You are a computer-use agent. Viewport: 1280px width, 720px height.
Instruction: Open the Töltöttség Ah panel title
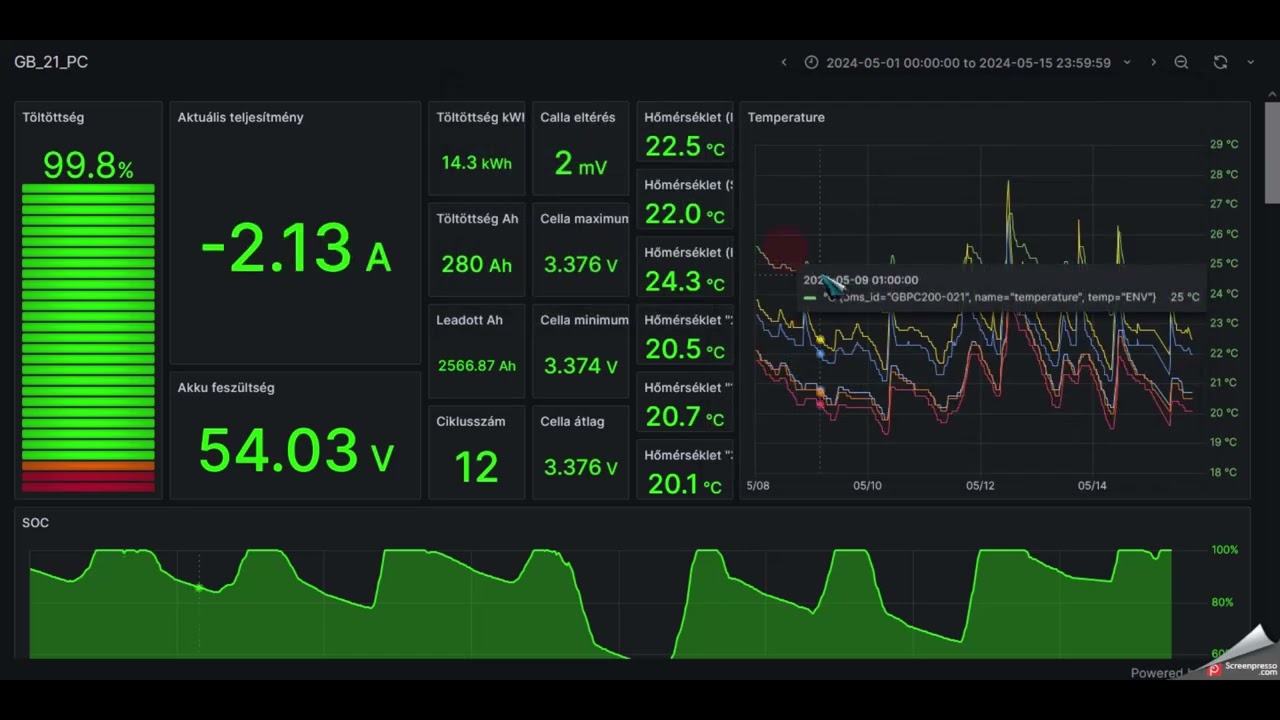[x=477, y=218]
